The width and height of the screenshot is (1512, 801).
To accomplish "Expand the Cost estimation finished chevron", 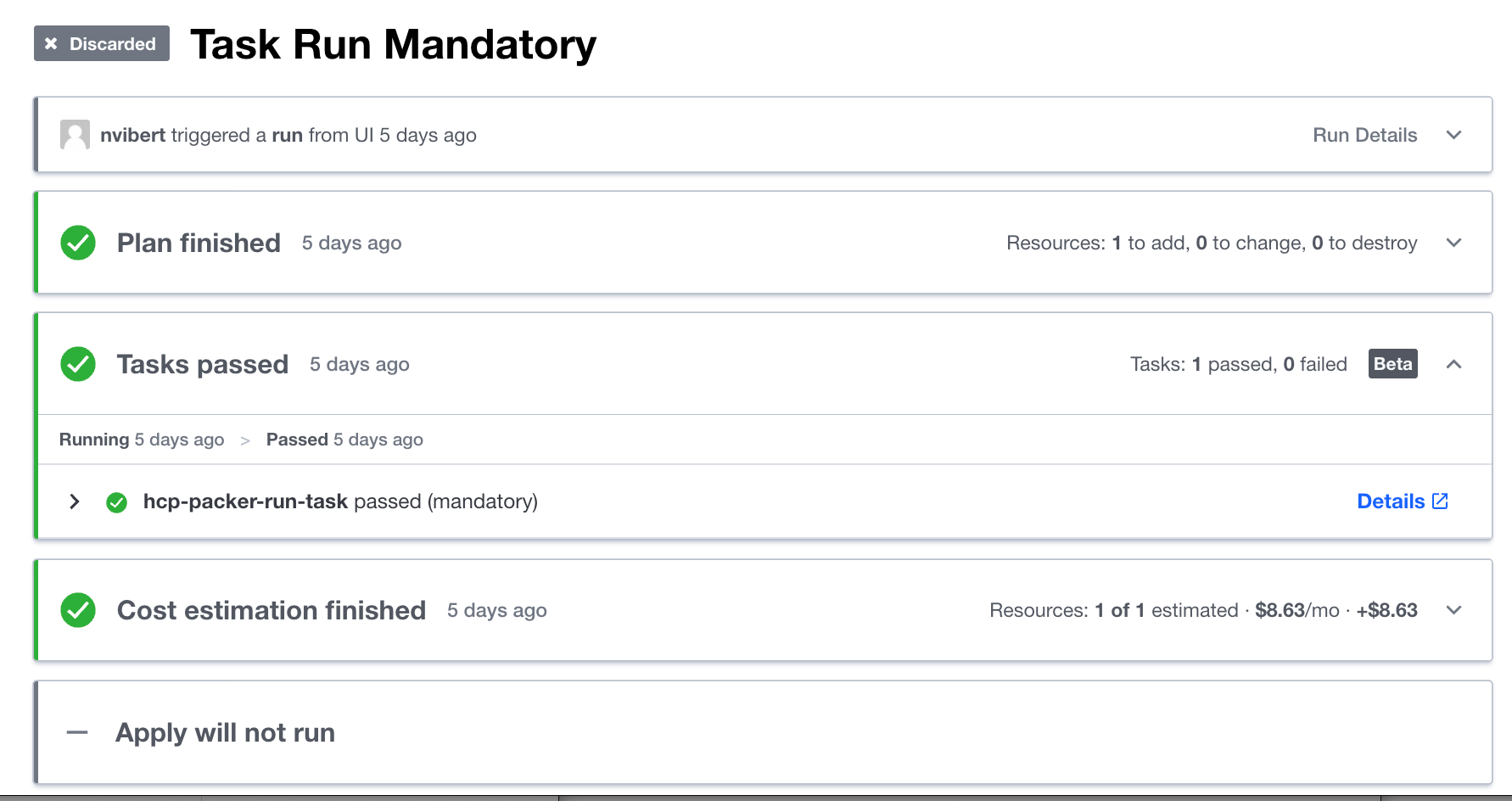I will click(x=1453, y=610).
